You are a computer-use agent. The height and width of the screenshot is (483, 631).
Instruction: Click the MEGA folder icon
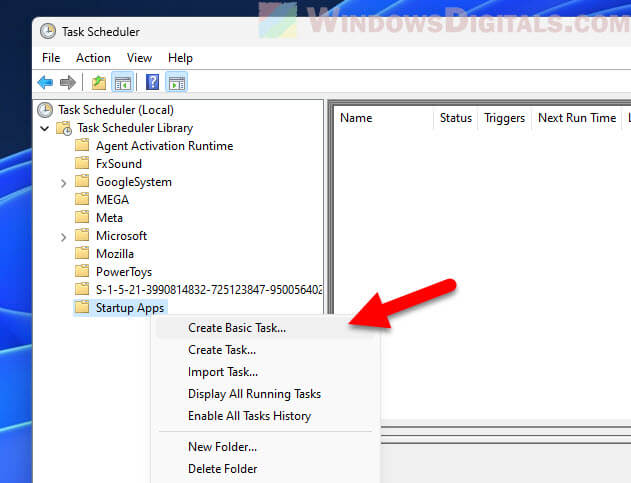tap(82, 199)
